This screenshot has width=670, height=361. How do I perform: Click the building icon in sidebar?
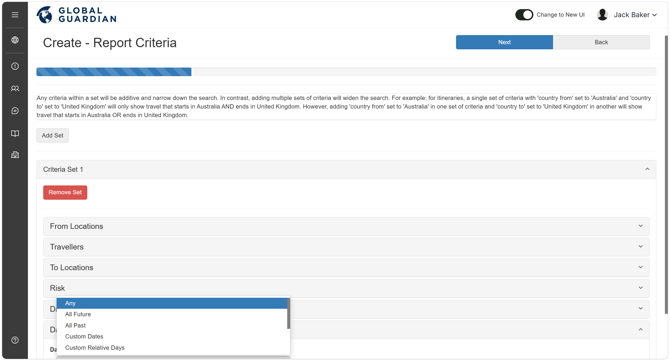click(15, 155)
